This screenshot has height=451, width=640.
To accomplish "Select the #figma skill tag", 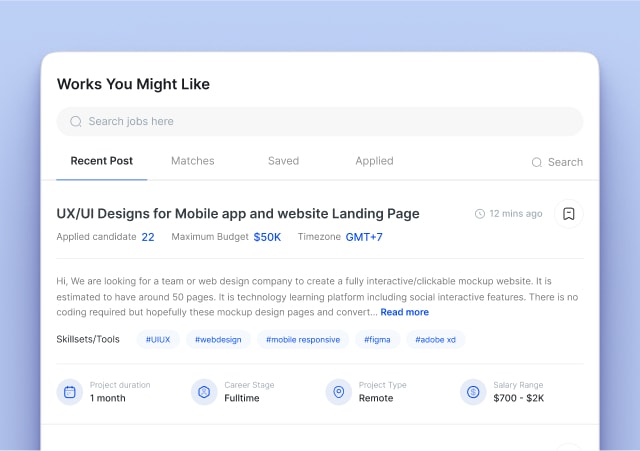I will [x=377, y=340].
